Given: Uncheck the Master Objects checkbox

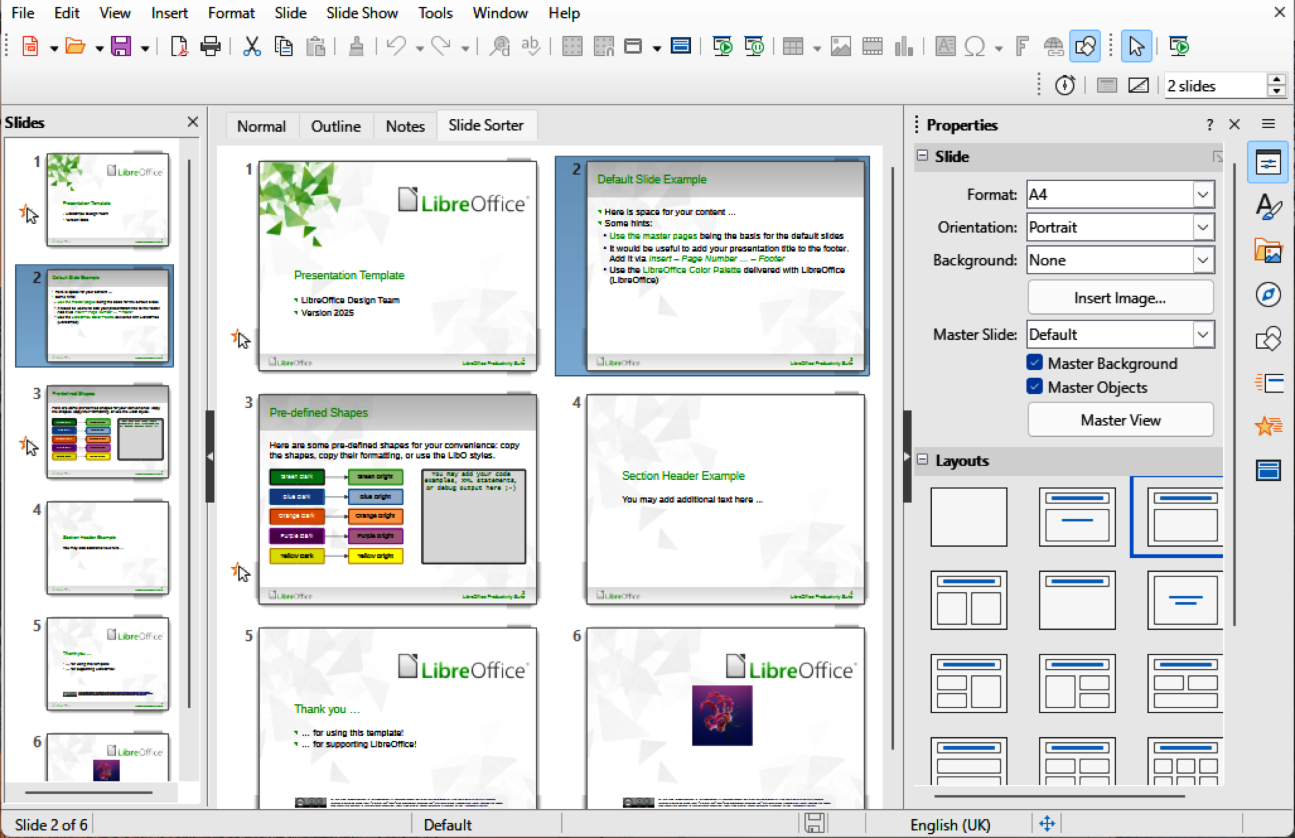Looking at the screenshot, I should tap(1035, 387).
